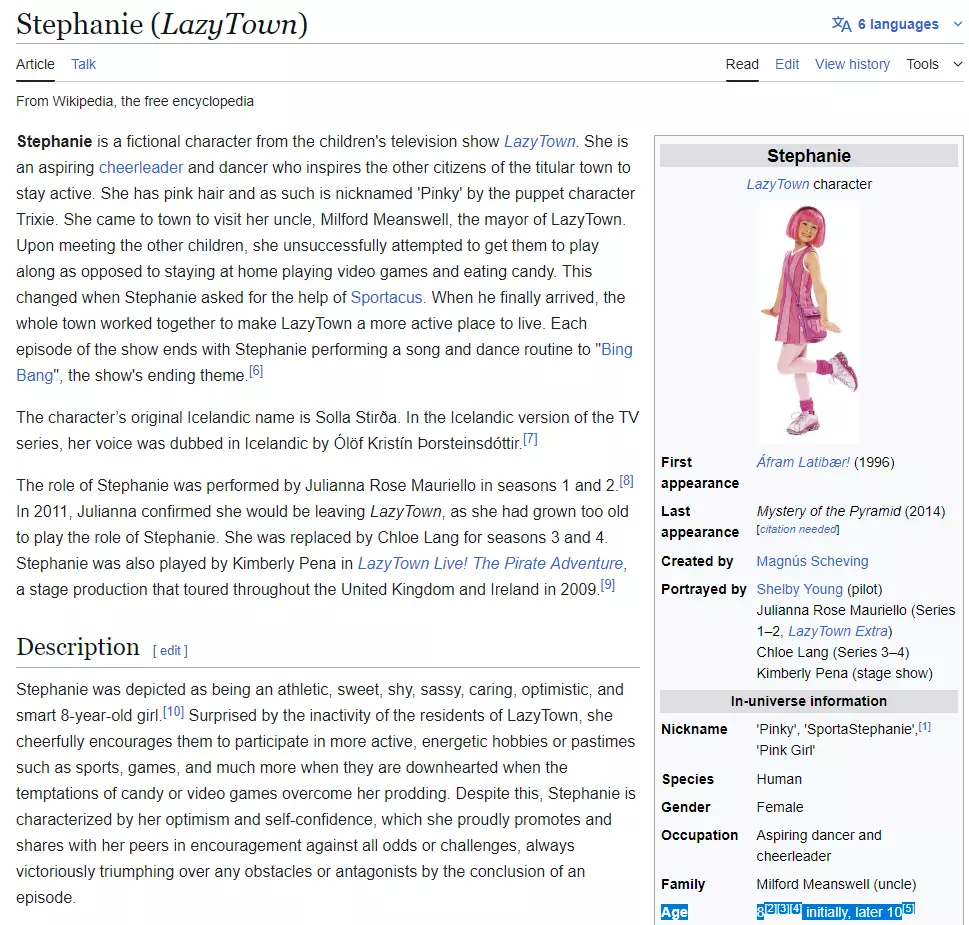Screen dimensions: 969x925
Task: Open LazyTown Live! The Pirate Adventure link
Action: point(490,564)
